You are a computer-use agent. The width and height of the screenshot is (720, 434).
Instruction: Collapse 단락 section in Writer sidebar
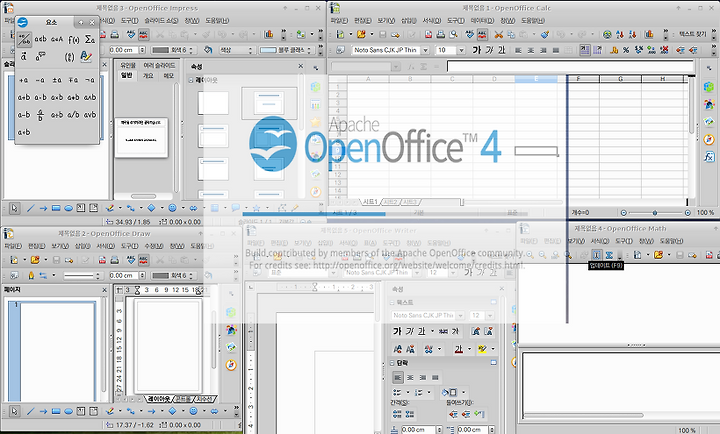[393, 363]
